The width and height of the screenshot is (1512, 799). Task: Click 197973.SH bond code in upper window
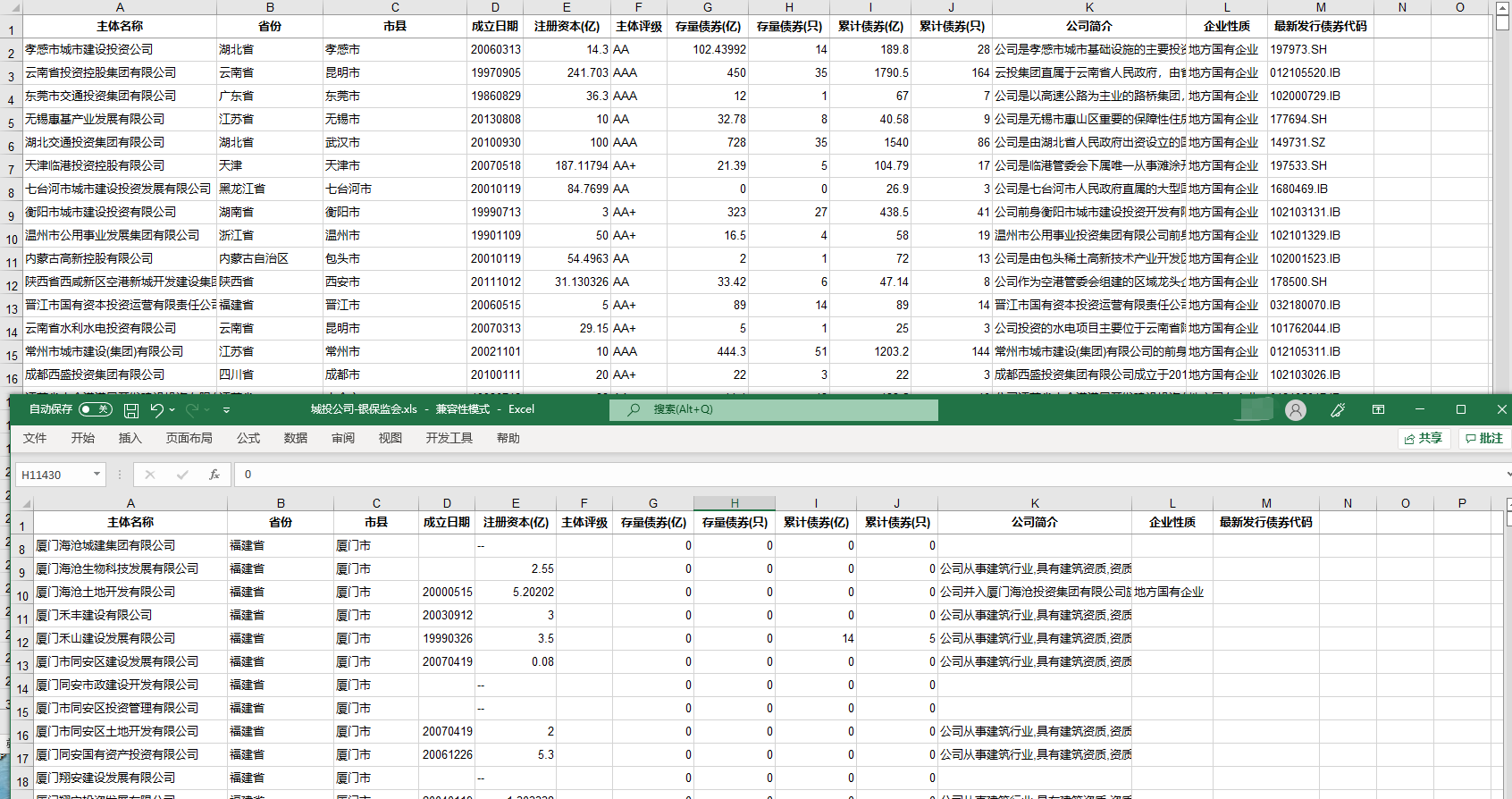point(1321,49)
